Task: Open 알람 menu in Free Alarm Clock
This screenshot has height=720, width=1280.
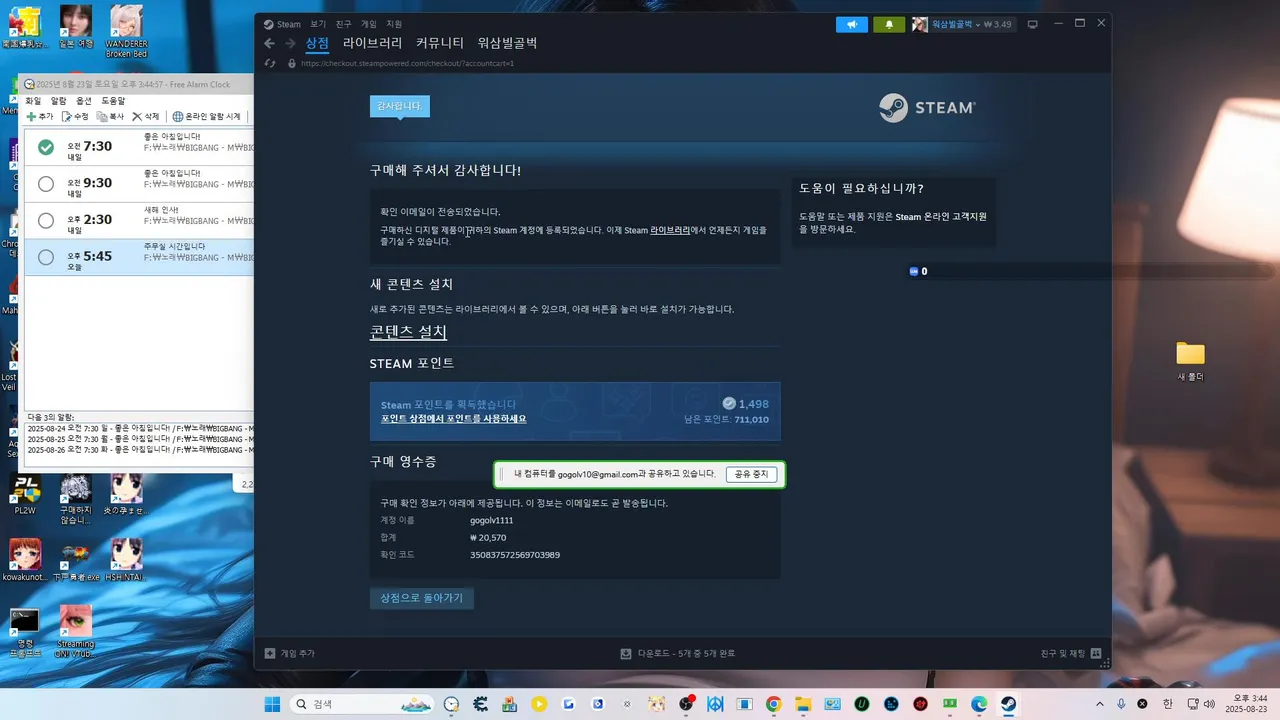Action: [58, 101]
